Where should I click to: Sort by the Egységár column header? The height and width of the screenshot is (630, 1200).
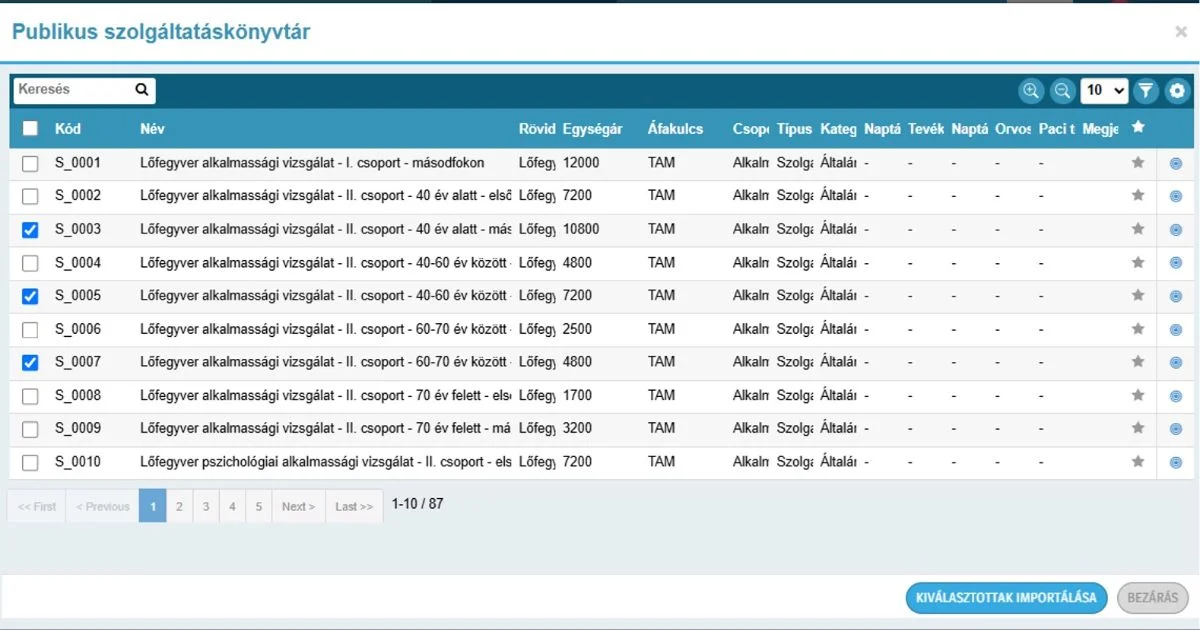click(593, 128)
